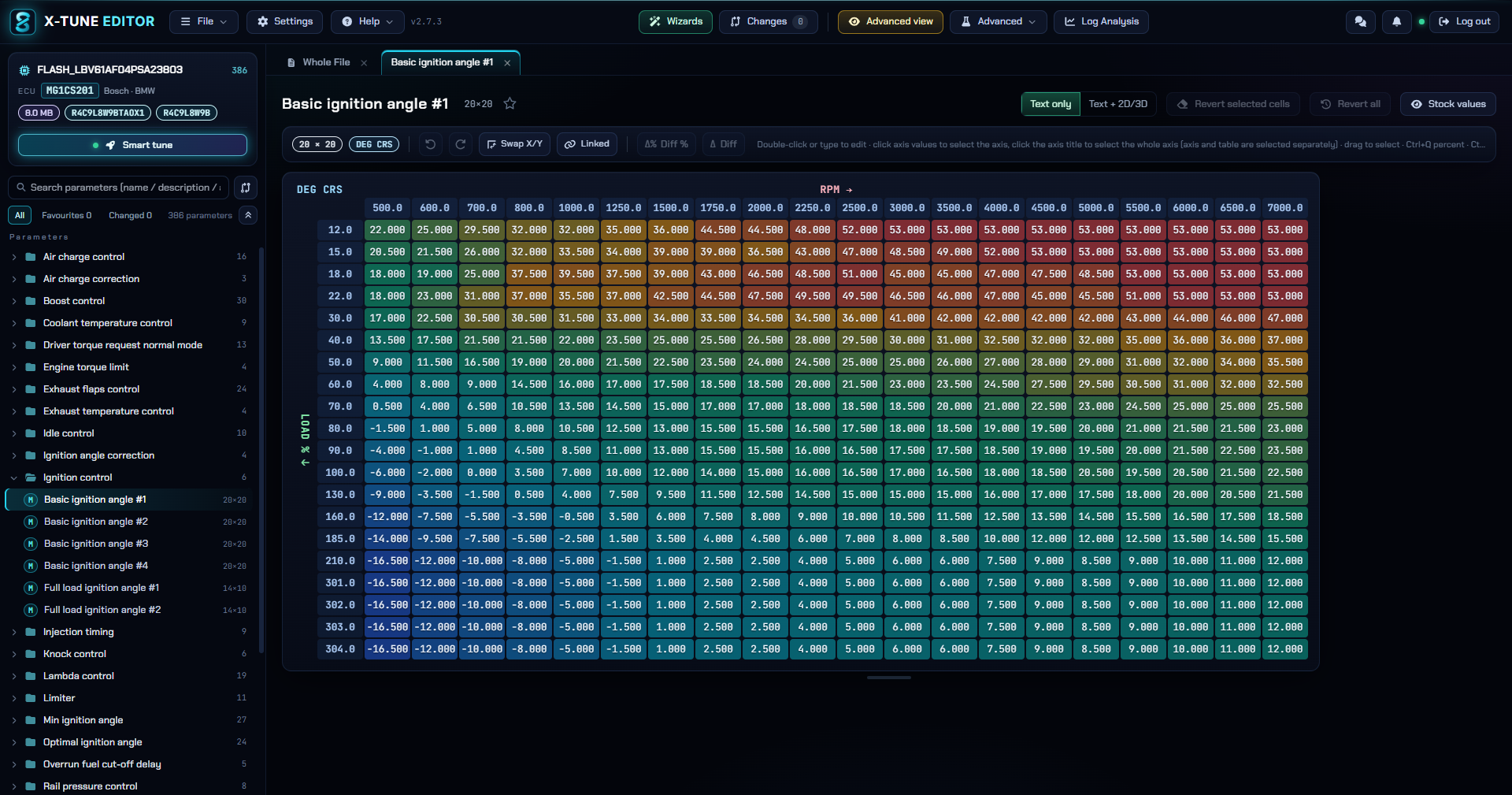The width and height of the screenshot is (1512, 795).
Task: Switch to the Whole File tab
Action: pyautogui.click(x=326, y=62)
